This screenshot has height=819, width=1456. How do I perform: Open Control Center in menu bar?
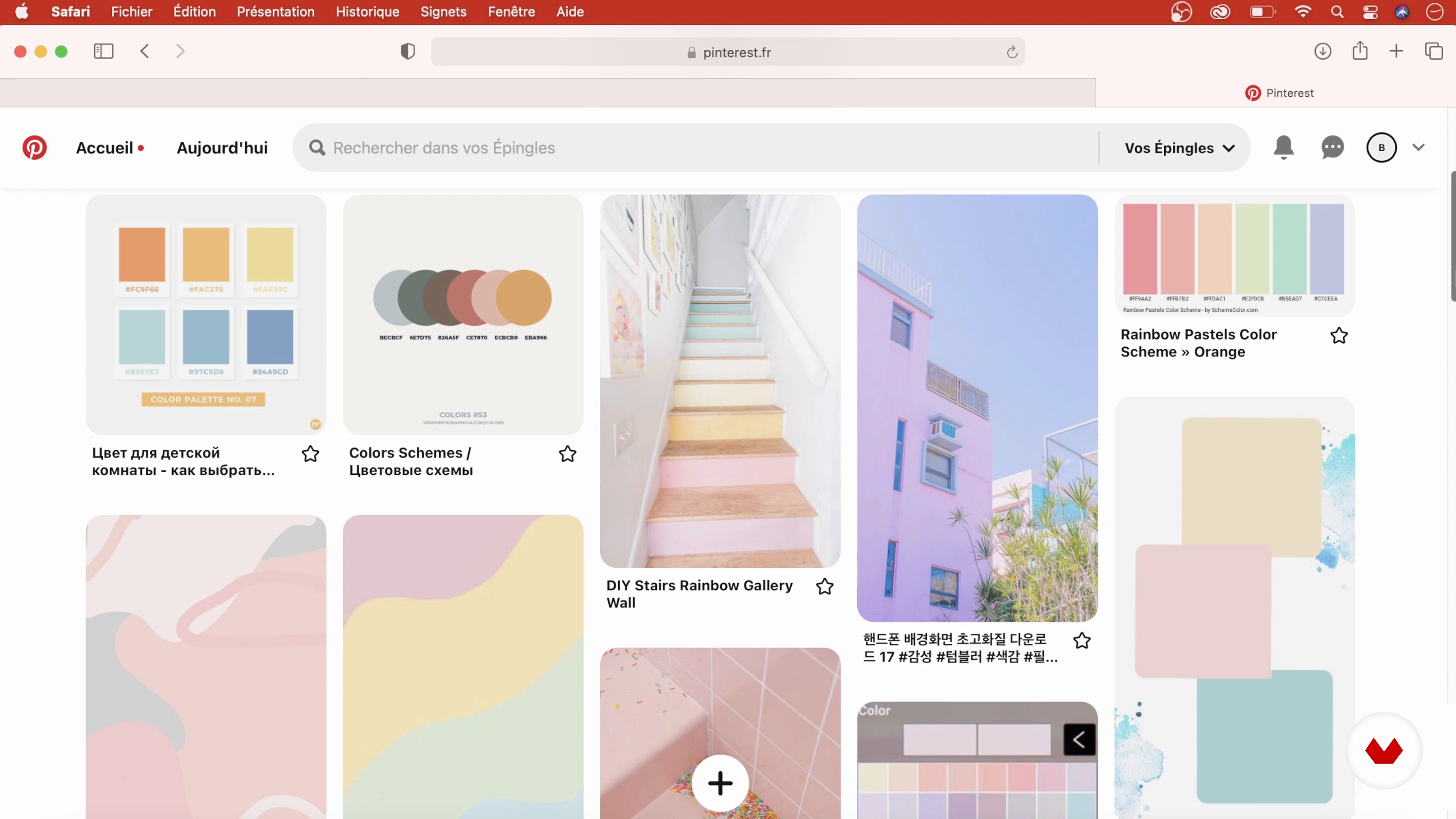coord(1370,12)
